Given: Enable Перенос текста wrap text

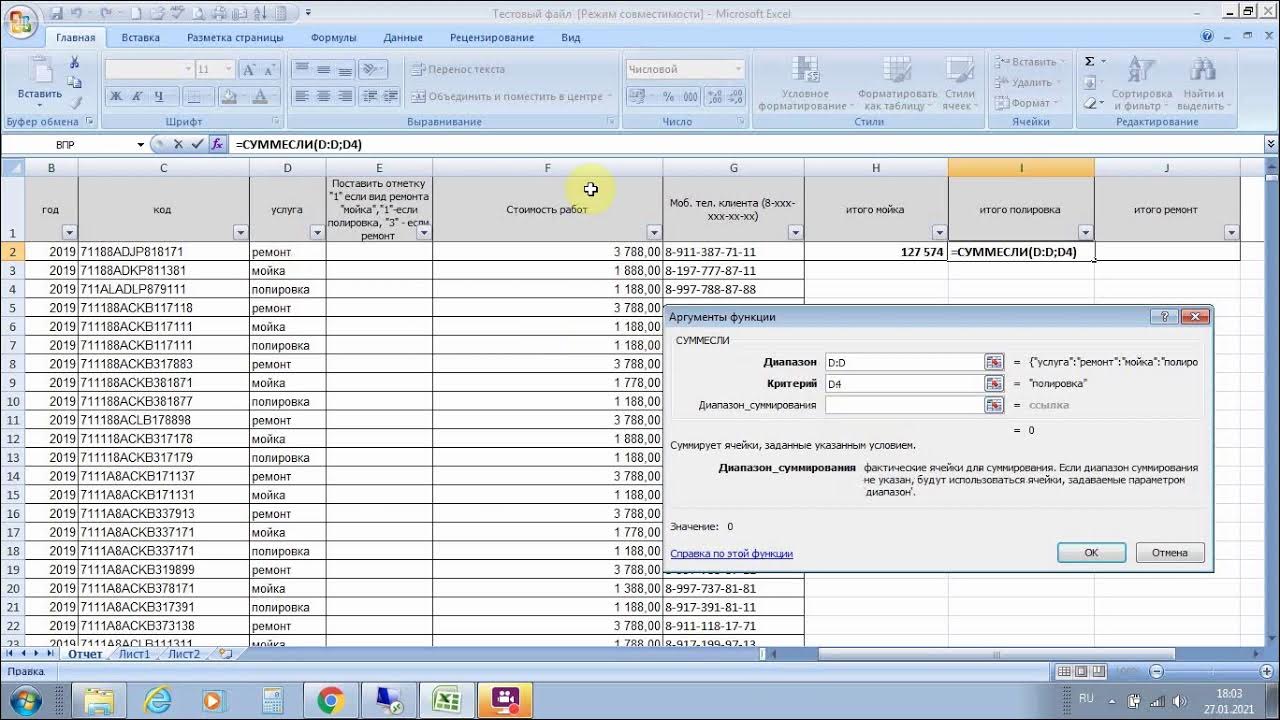Looking at the screenshot, I should pyautogui.click(x=458, y=69).
